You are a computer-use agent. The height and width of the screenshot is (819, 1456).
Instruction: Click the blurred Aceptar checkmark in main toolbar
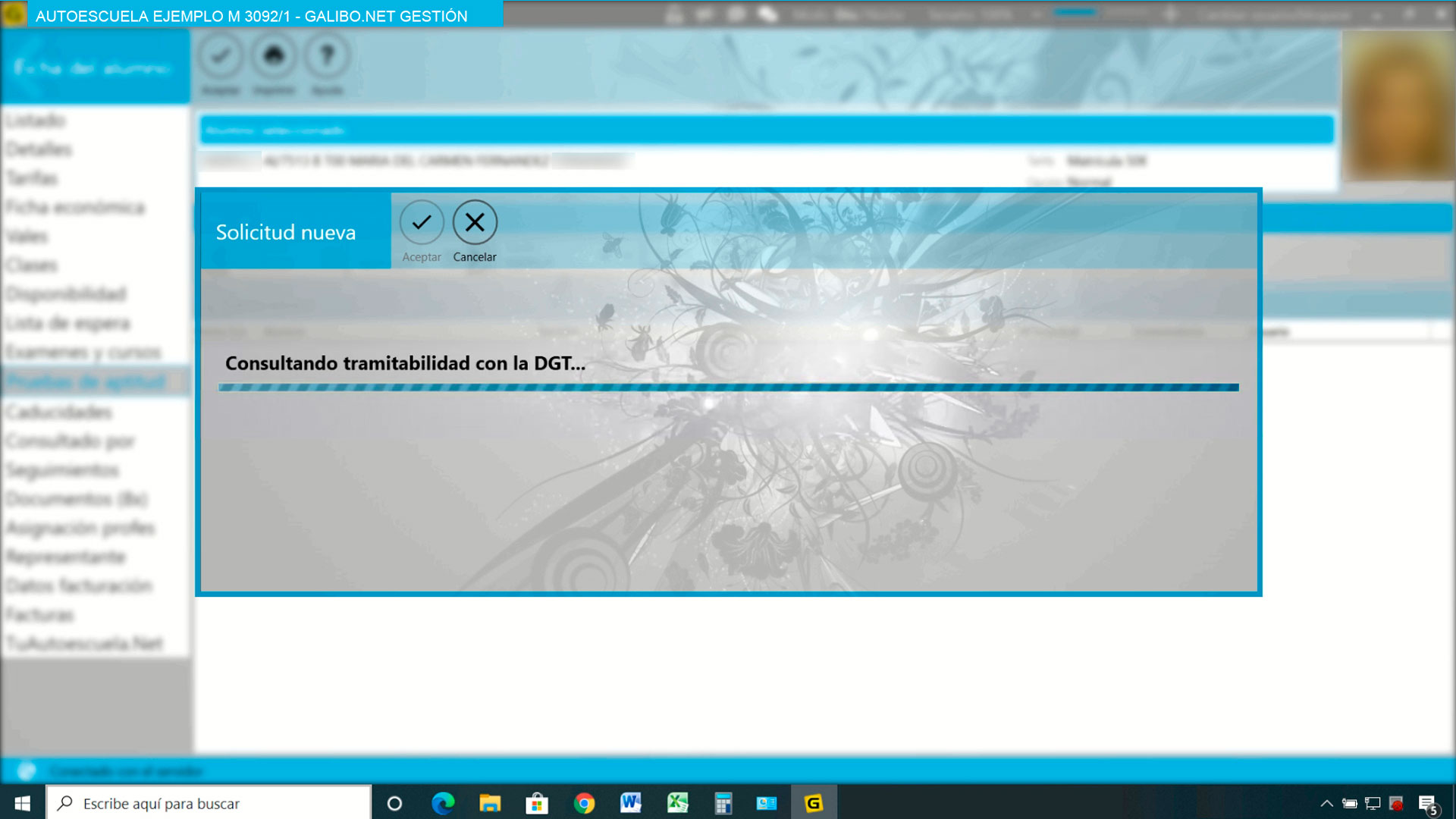click(x=221, y=55)
